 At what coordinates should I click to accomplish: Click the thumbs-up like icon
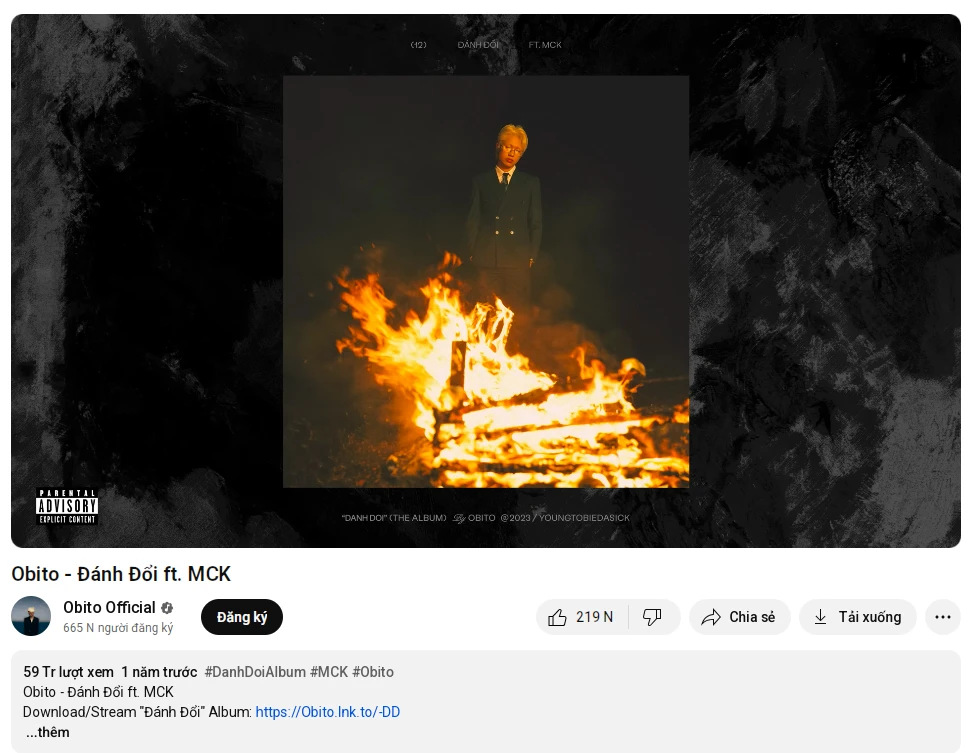click(557, 617)
